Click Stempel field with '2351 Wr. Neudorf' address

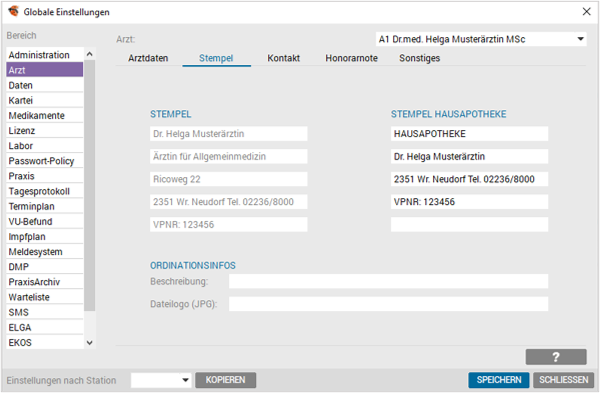click(228, 202)
